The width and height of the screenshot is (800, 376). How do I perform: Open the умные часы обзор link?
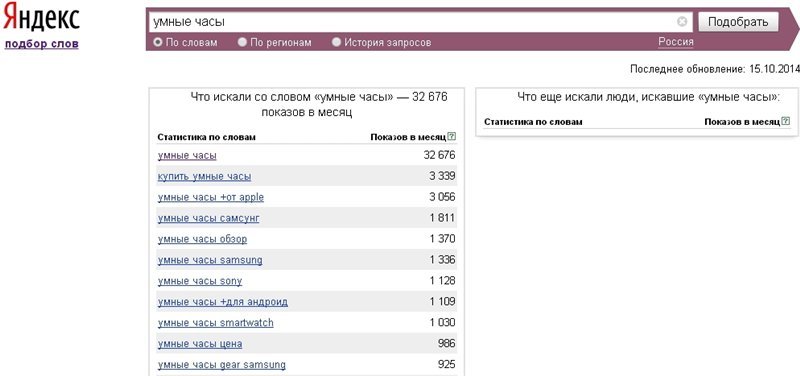[x=203, y=239]
